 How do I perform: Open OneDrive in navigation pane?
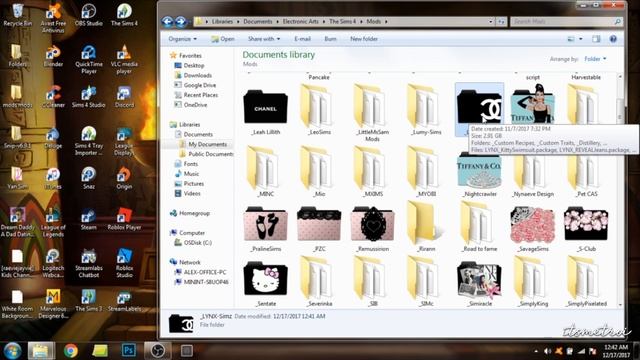(191, 104)
